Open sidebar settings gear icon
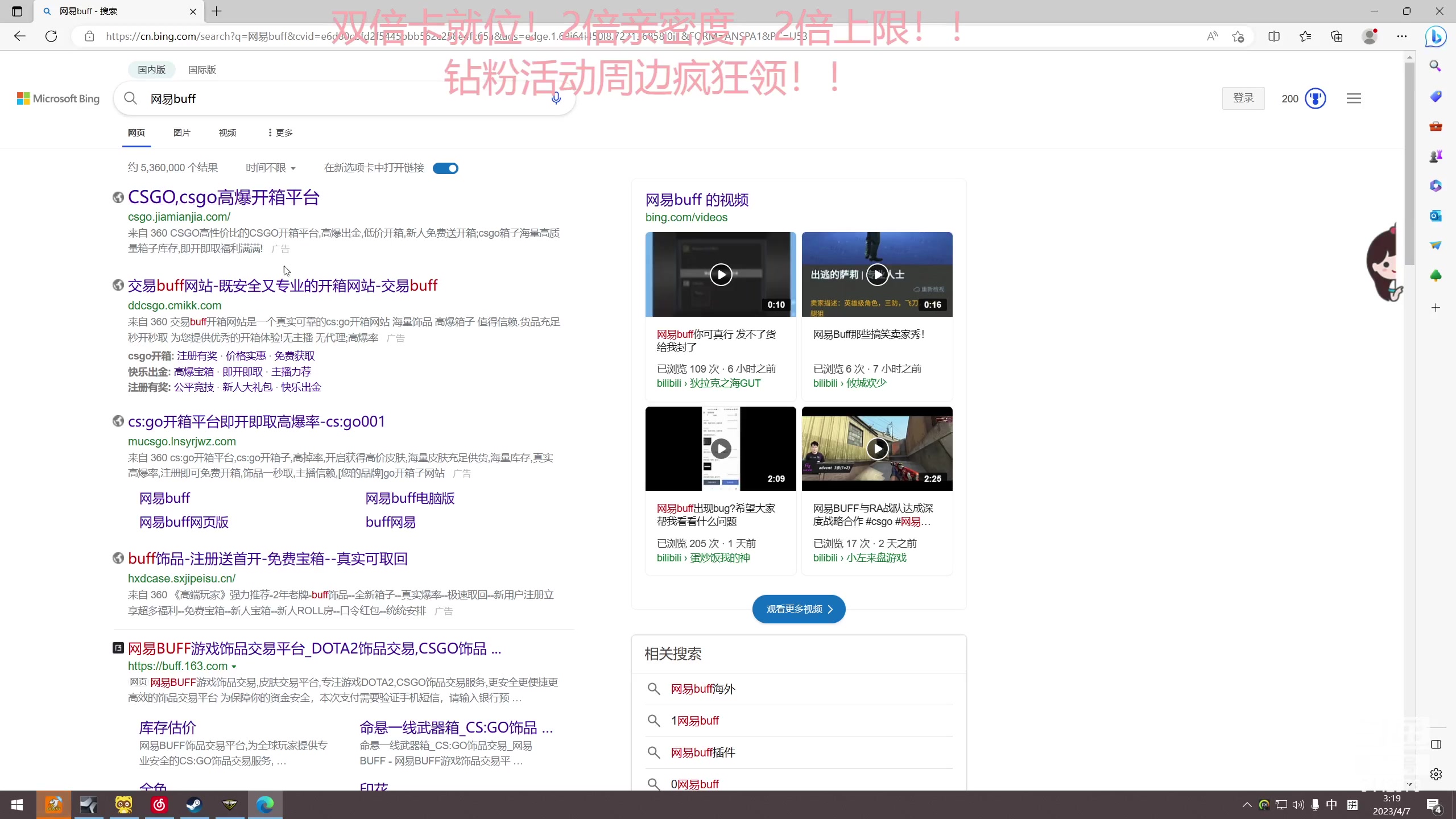This screenshot has height=819, width=1456. 1436,774
